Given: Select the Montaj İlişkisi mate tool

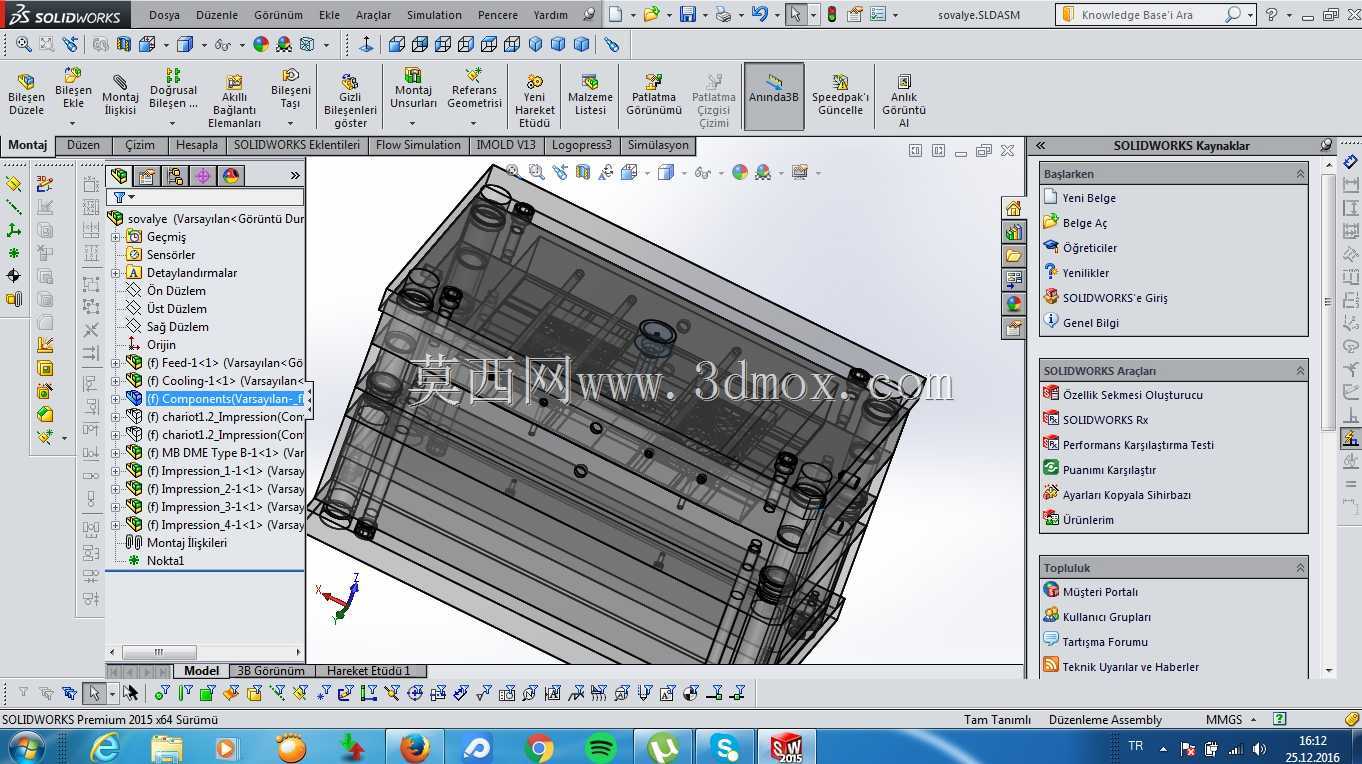Looking at the screenshot, I should point(120,96).
